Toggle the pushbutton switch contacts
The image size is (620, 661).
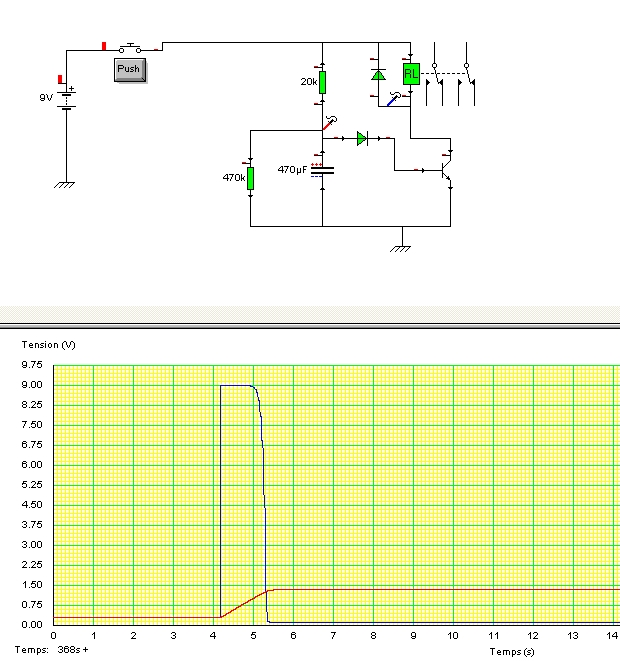130,48
